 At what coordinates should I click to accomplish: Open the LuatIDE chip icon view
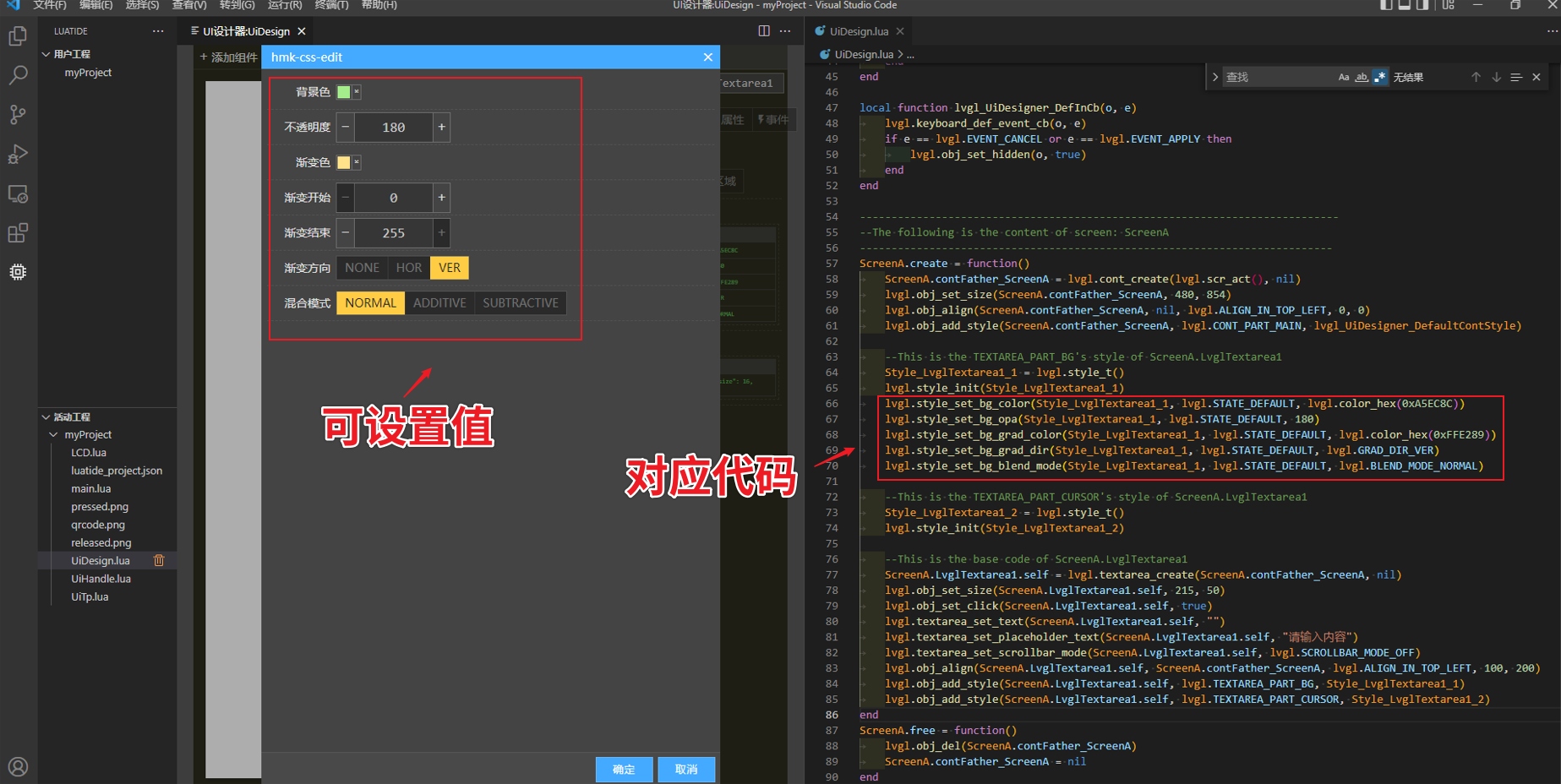point(18,272)
